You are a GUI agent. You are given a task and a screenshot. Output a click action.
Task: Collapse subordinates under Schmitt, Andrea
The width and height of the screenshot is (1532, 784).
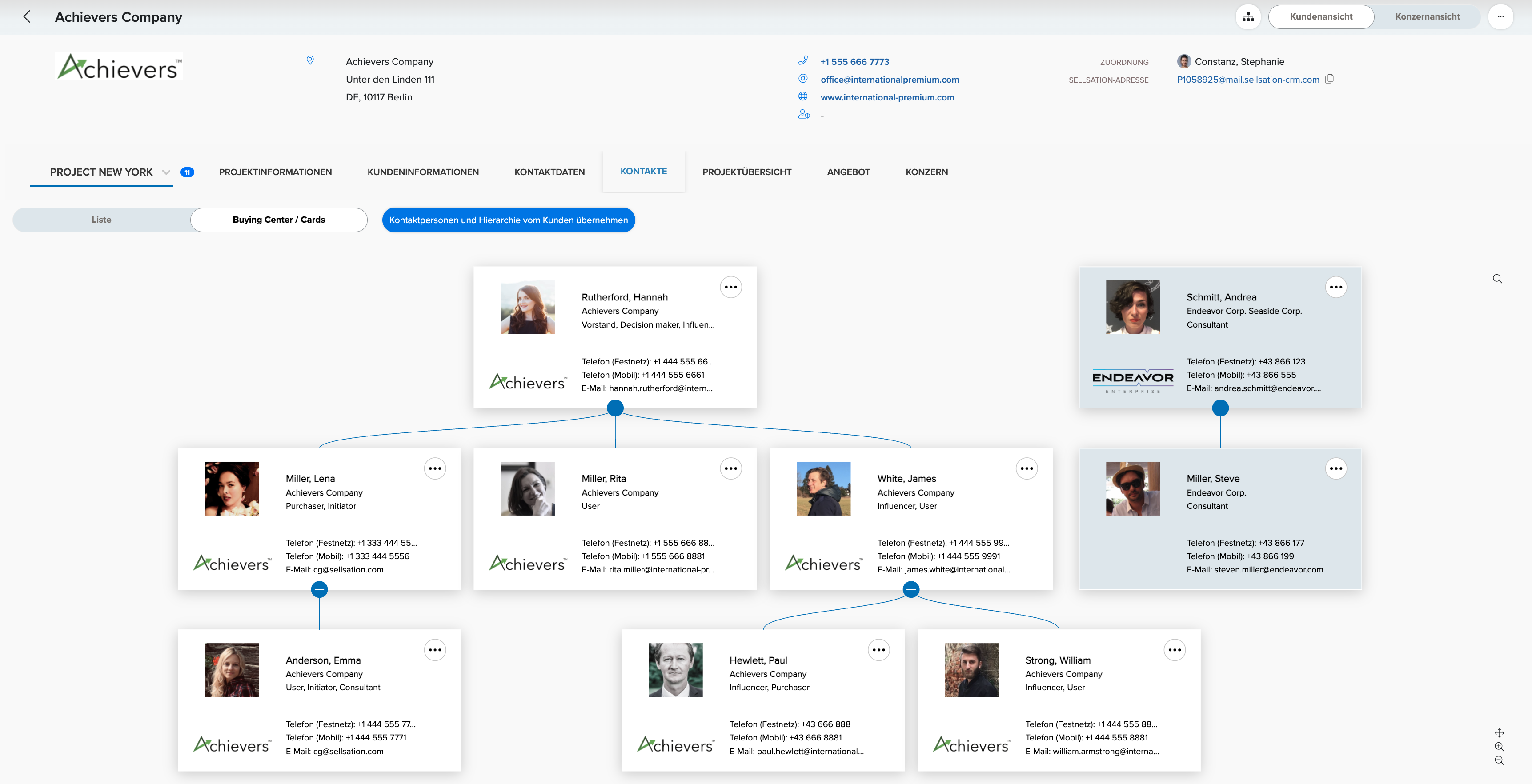(1220, 408)
